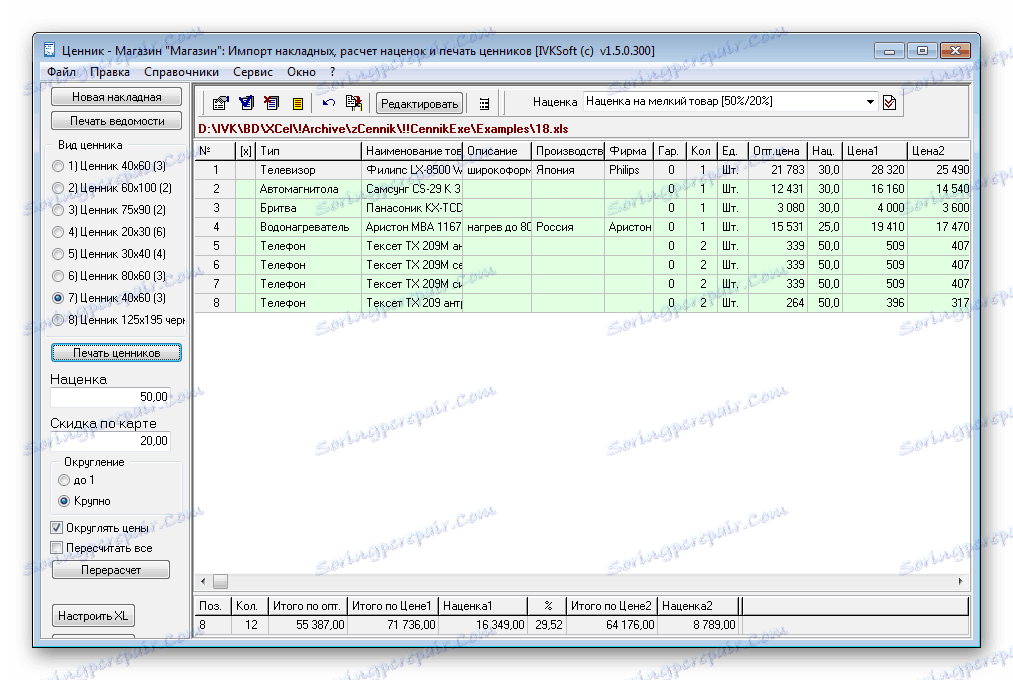Click the list view icon after Редактировать
This screenshot has width=1013, height=680.
click(484, 103)
